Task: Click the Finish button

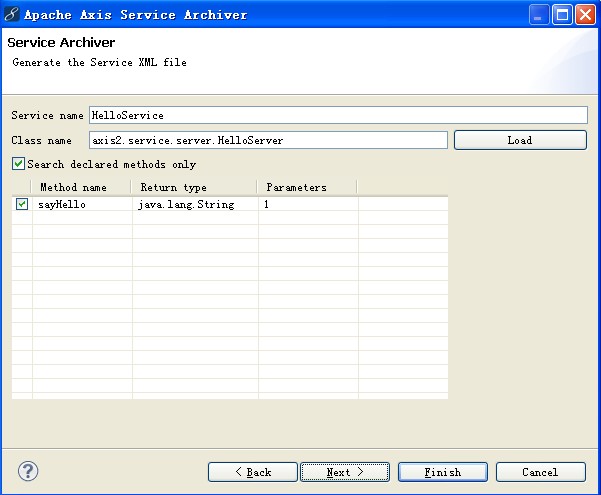Action: pos(443,472)
